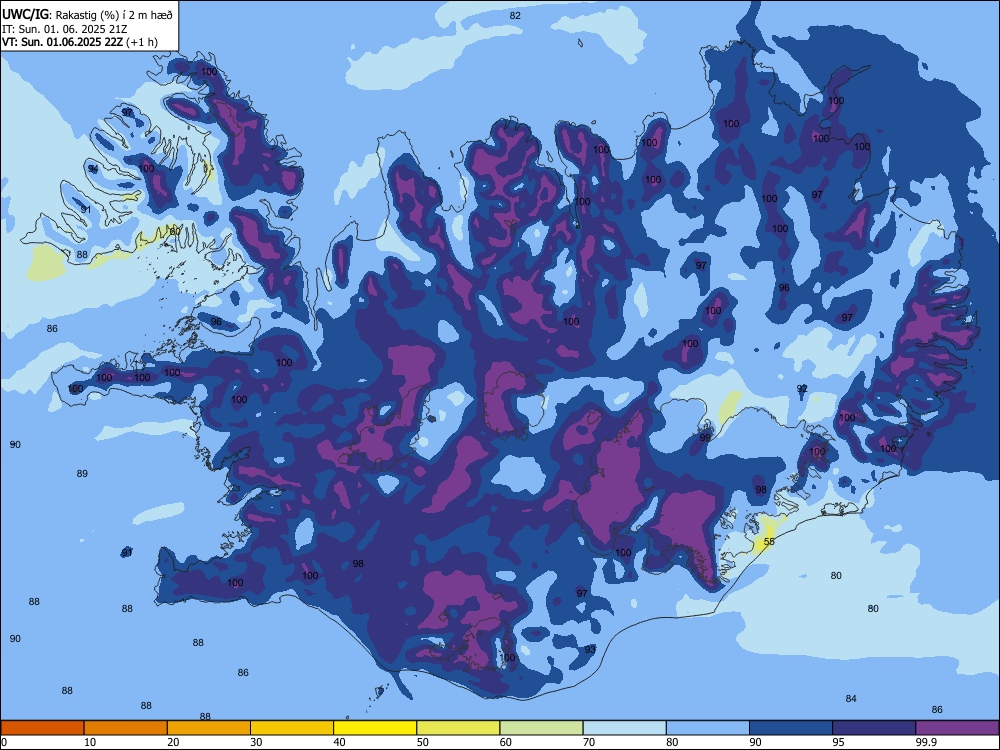Click the '10' legend scale label

click(90, 742)
